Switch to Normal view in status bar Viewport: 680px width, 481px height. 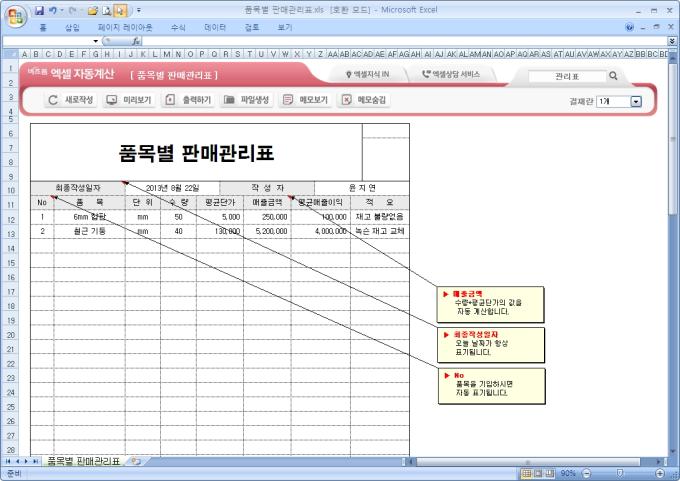click(x=526, y=473)
